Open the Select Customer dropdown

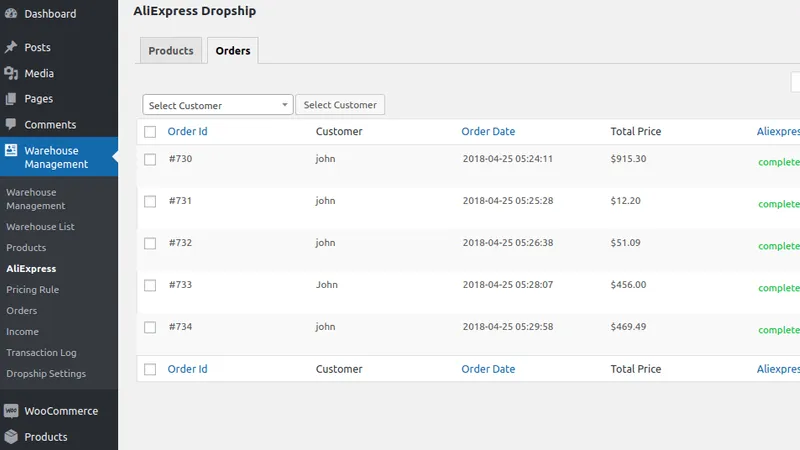pyautogui.click(x=218, y=105)
